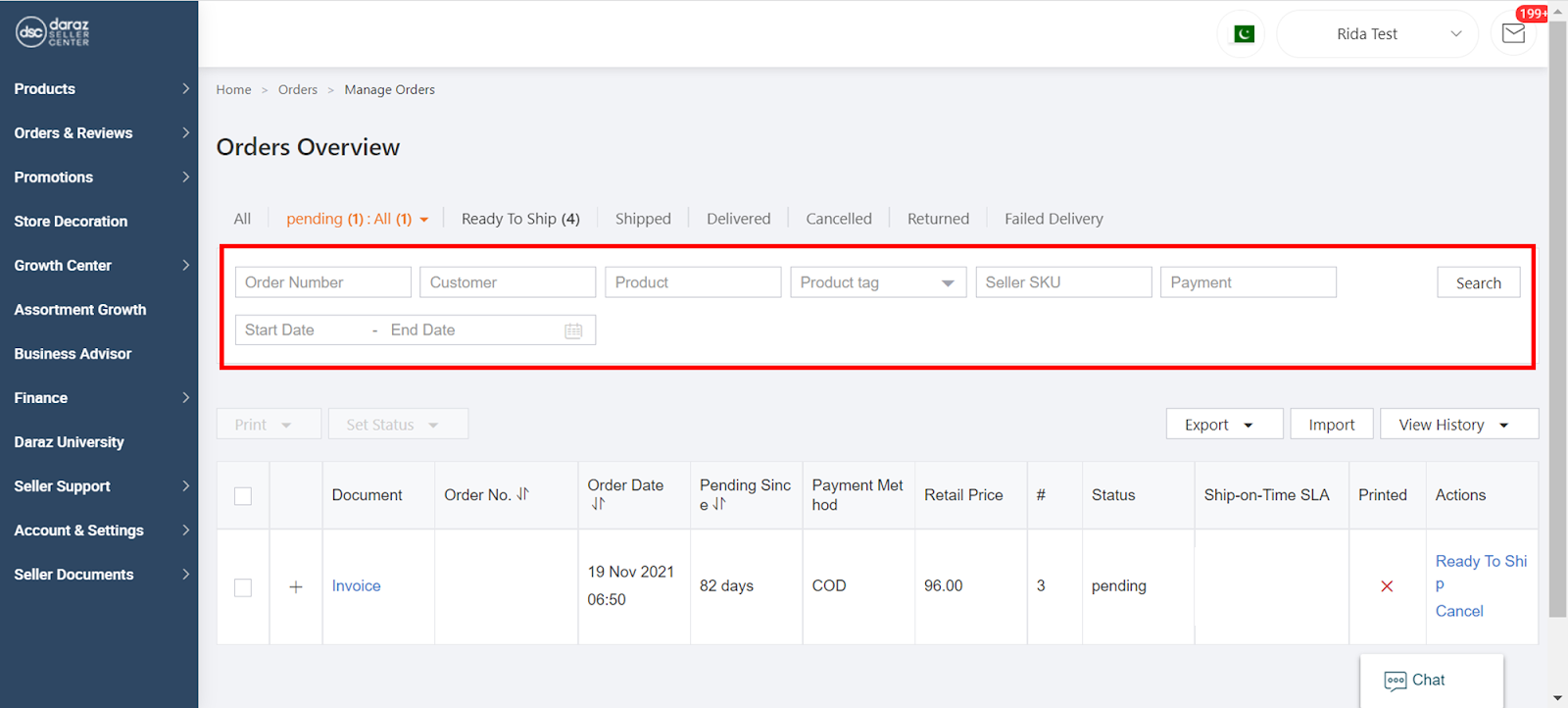Switch to the Delivered tab

[x=739, y=219]
